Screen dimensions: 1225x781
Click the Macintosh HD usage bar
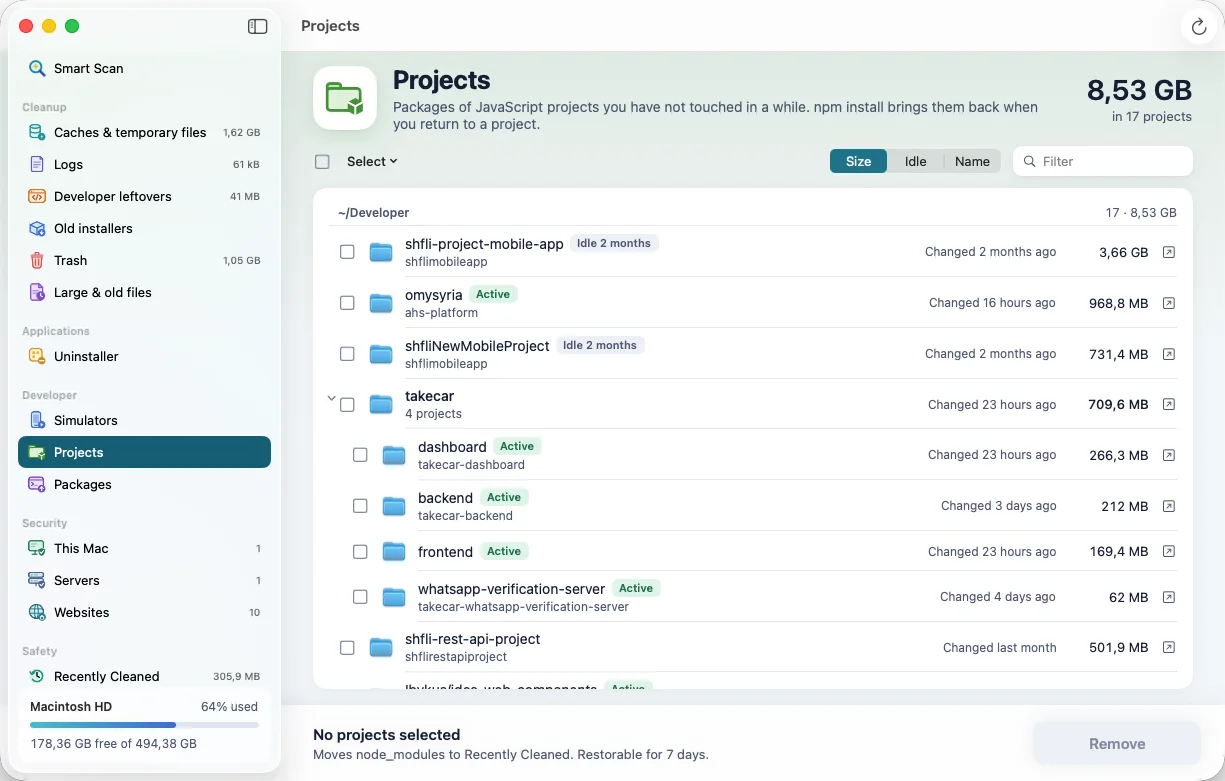[144, 725]
